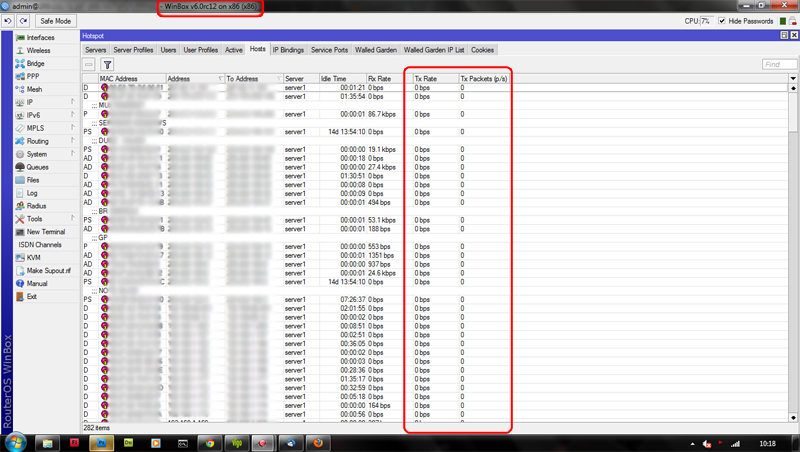
Task: Open Dreamweaver from the taskbar
Action: pos(128,443)
